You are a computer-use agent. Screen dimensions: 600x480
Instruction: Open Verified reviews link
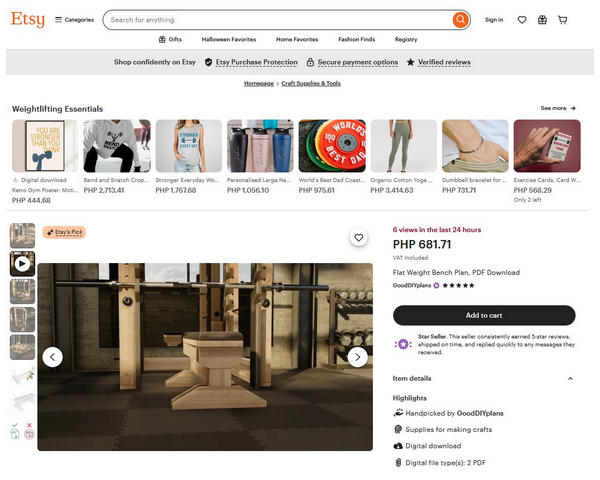444,62
